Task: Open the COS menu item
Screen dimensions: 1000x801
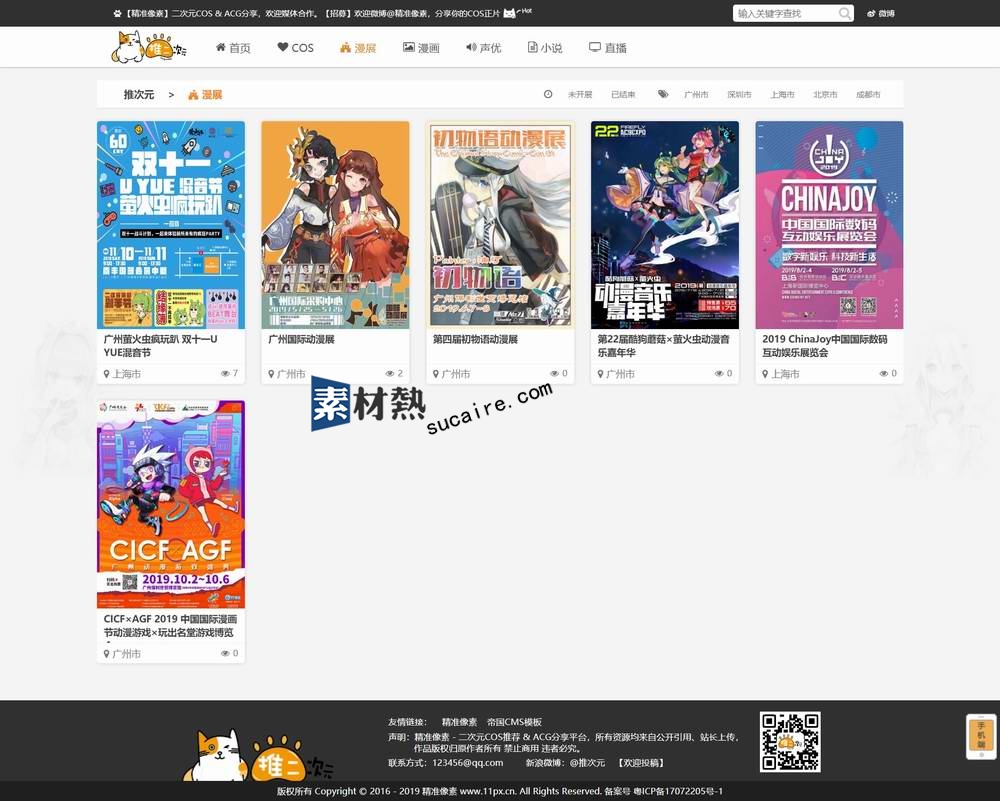Action: (x=295, y=48)
